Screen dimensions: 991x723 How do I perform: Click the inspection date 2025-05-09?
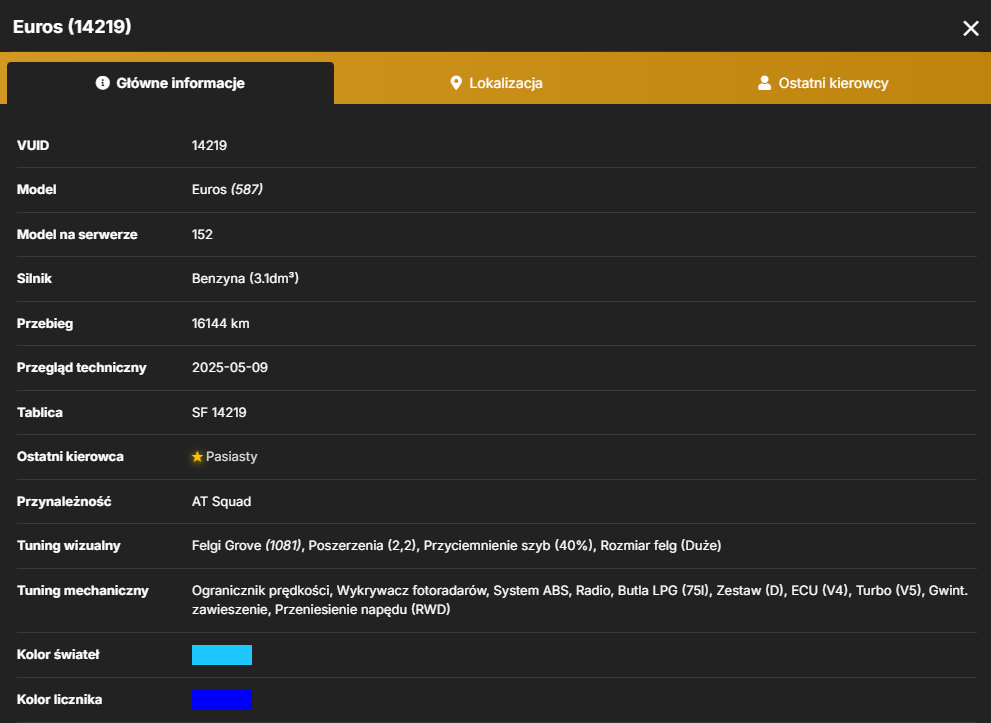pos(230,367)
